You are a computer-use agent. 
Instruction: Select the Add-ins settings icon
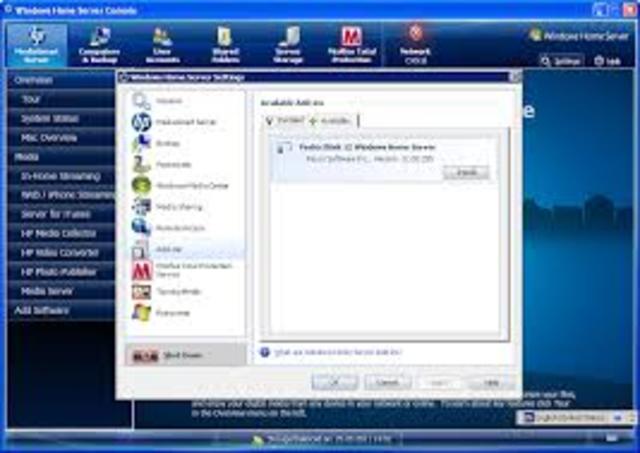[x=141, y=249]
